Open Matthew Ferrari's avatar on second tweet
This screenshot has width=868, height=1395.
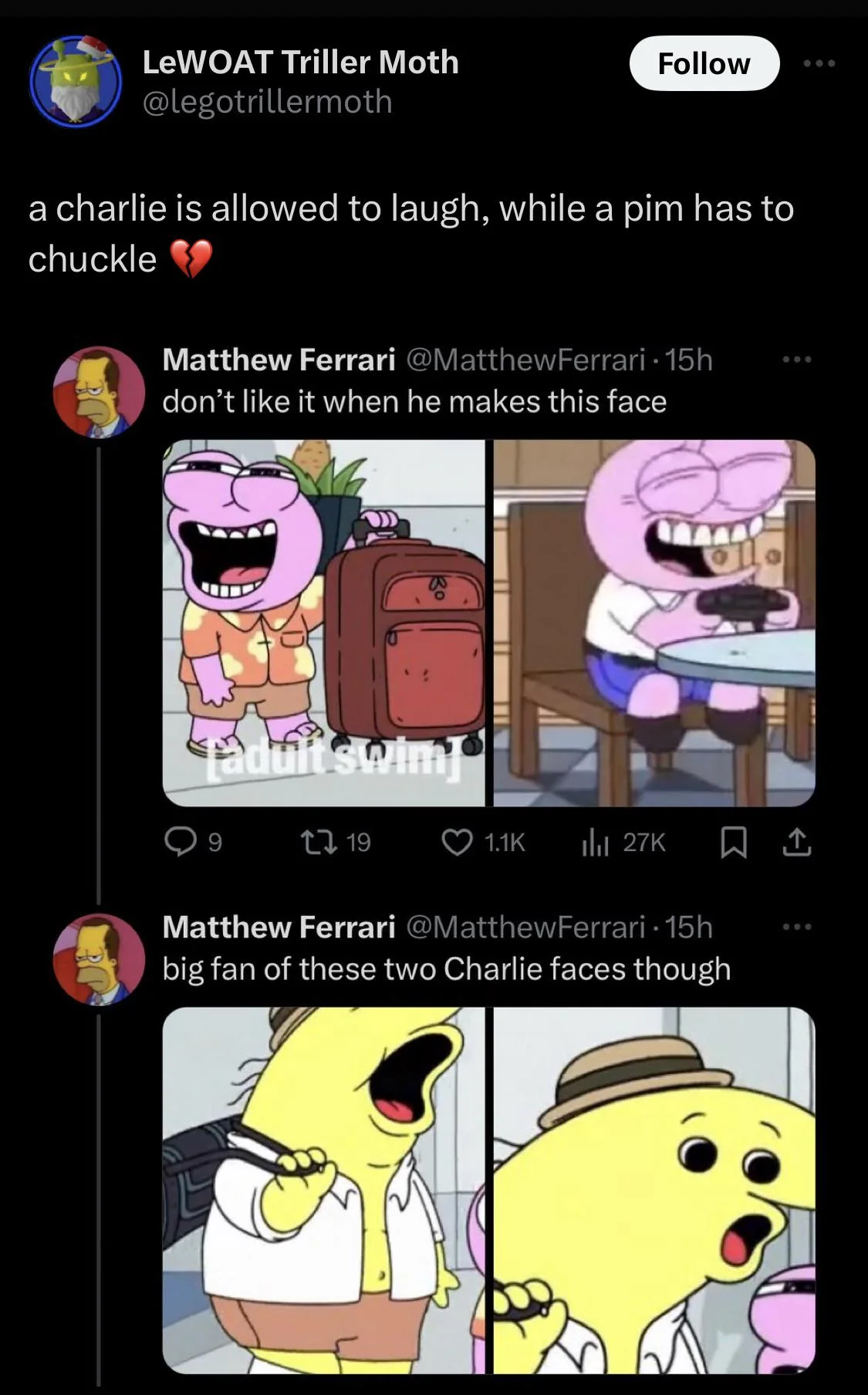pos(99,959)
